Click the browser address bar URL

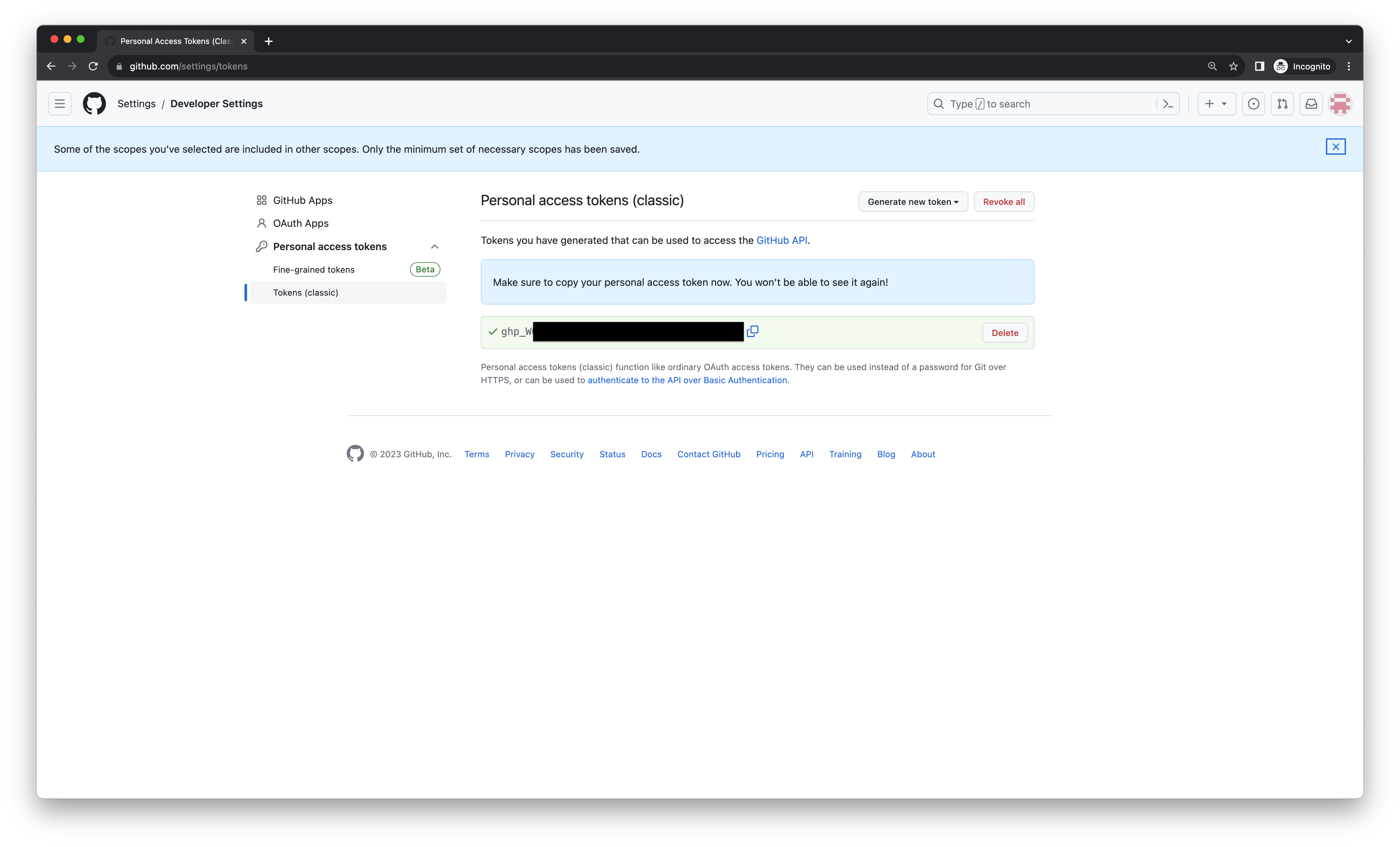tap(189, 66)
